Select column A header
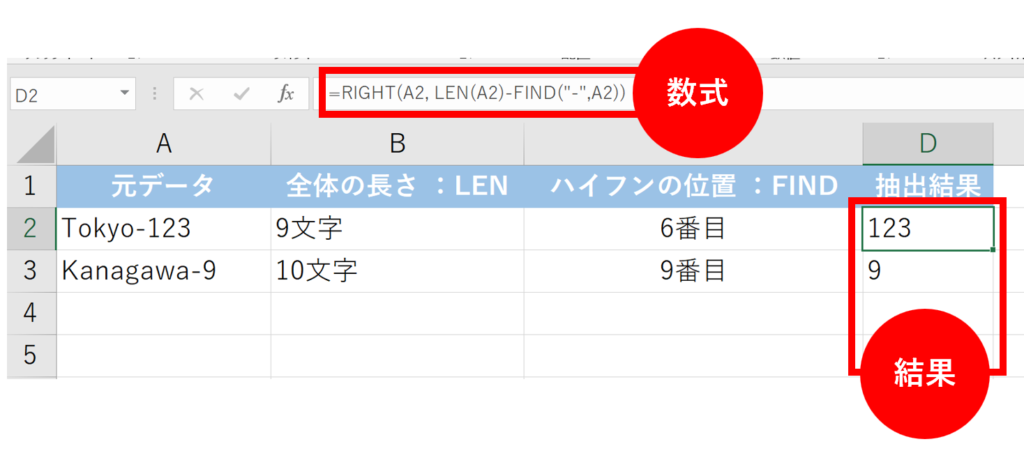1024x460 pixels. tap(164, 144)
